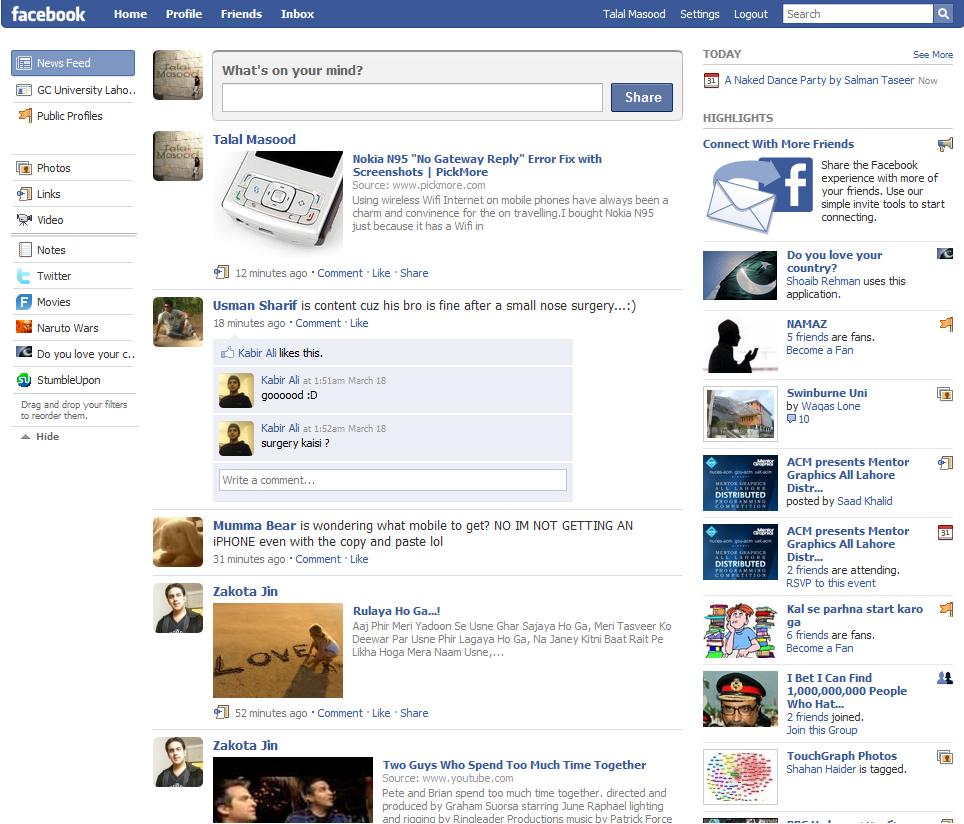This screenshot has height=824, width=964.
Task: Open the Naked Dance Party event link
Action: pyautogui.click(x=819, y=80)
